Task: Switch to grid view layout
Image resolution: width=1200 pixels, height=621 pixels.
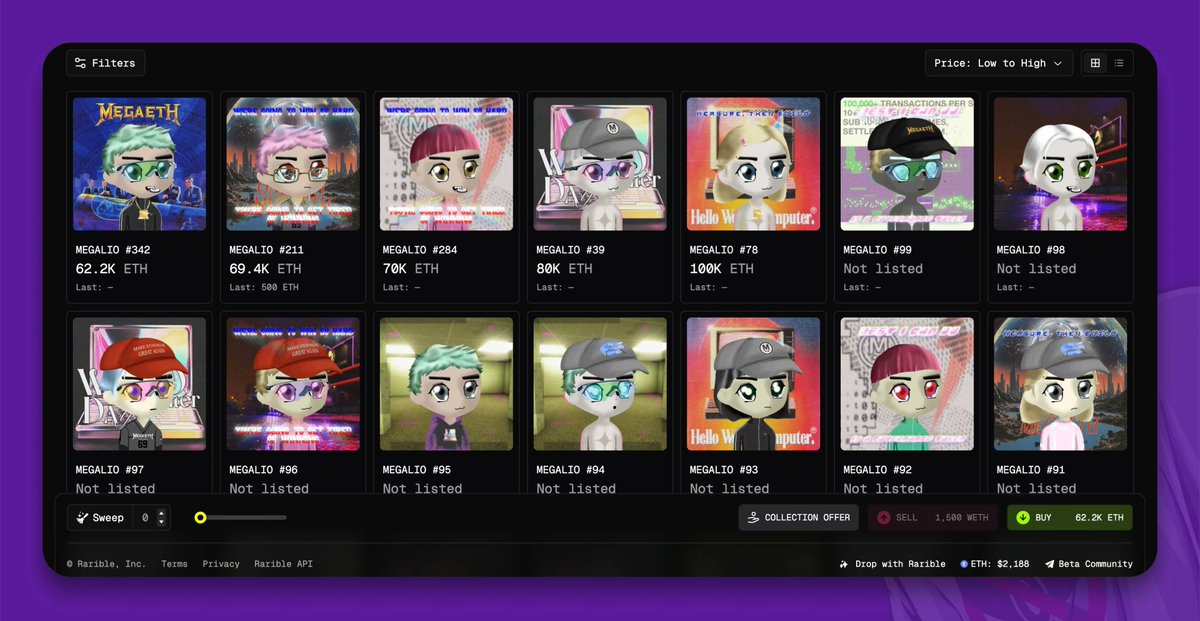Action: [1095, 63]
